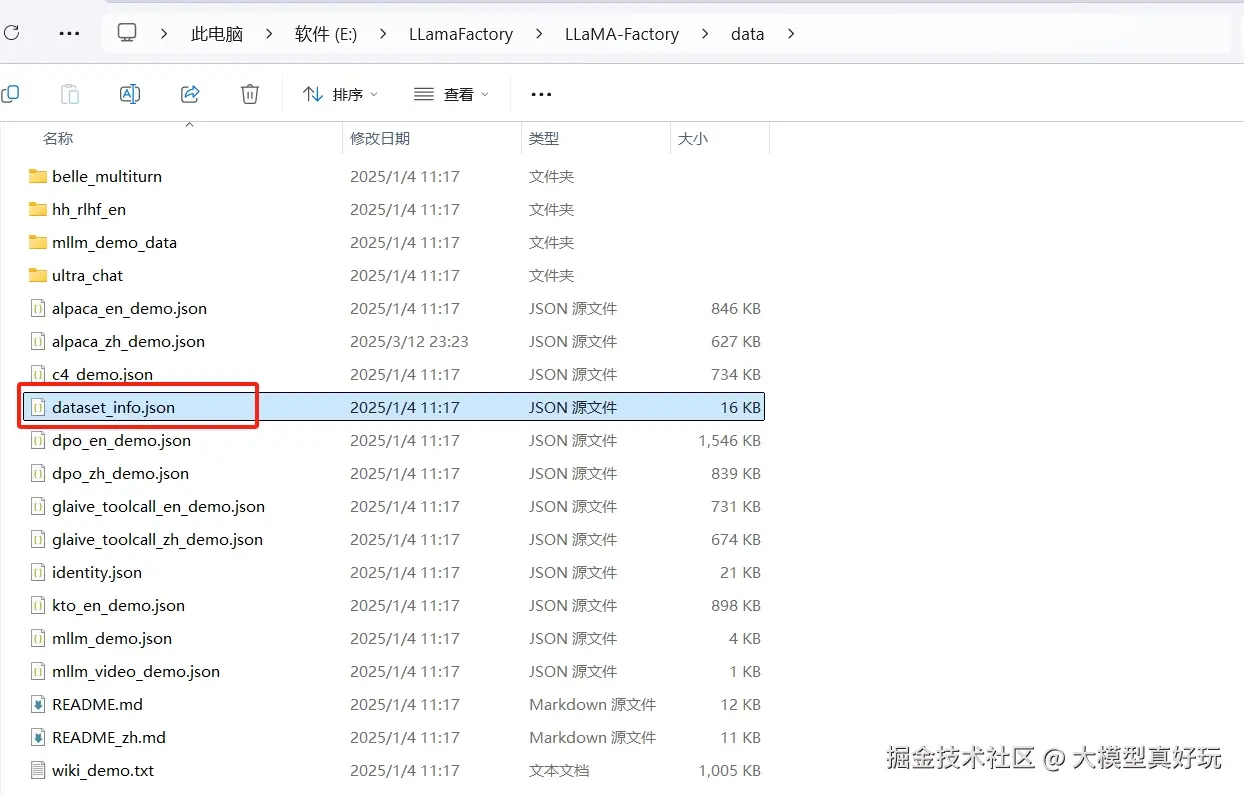
Task: Click the glaive_toolcall_zh_demo.json file icon
Action: [38, 539]
